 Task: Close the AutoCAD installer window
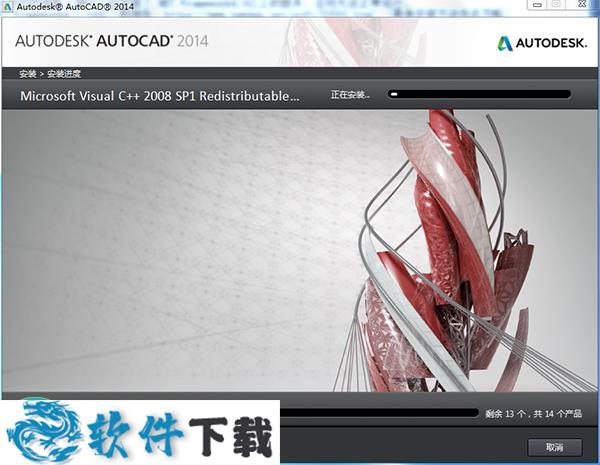(x=582, y=4)
